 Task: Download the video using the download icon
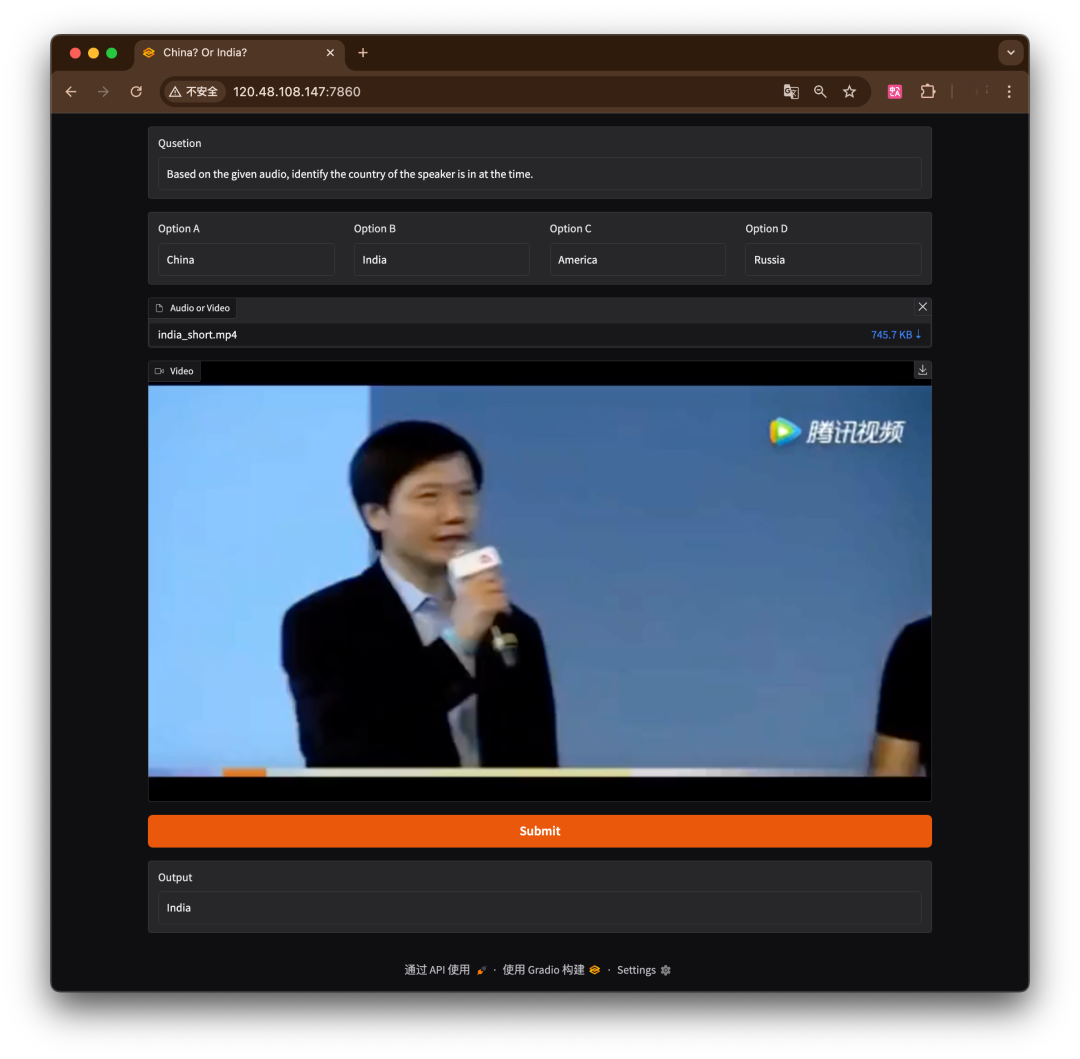click(922, 370)
